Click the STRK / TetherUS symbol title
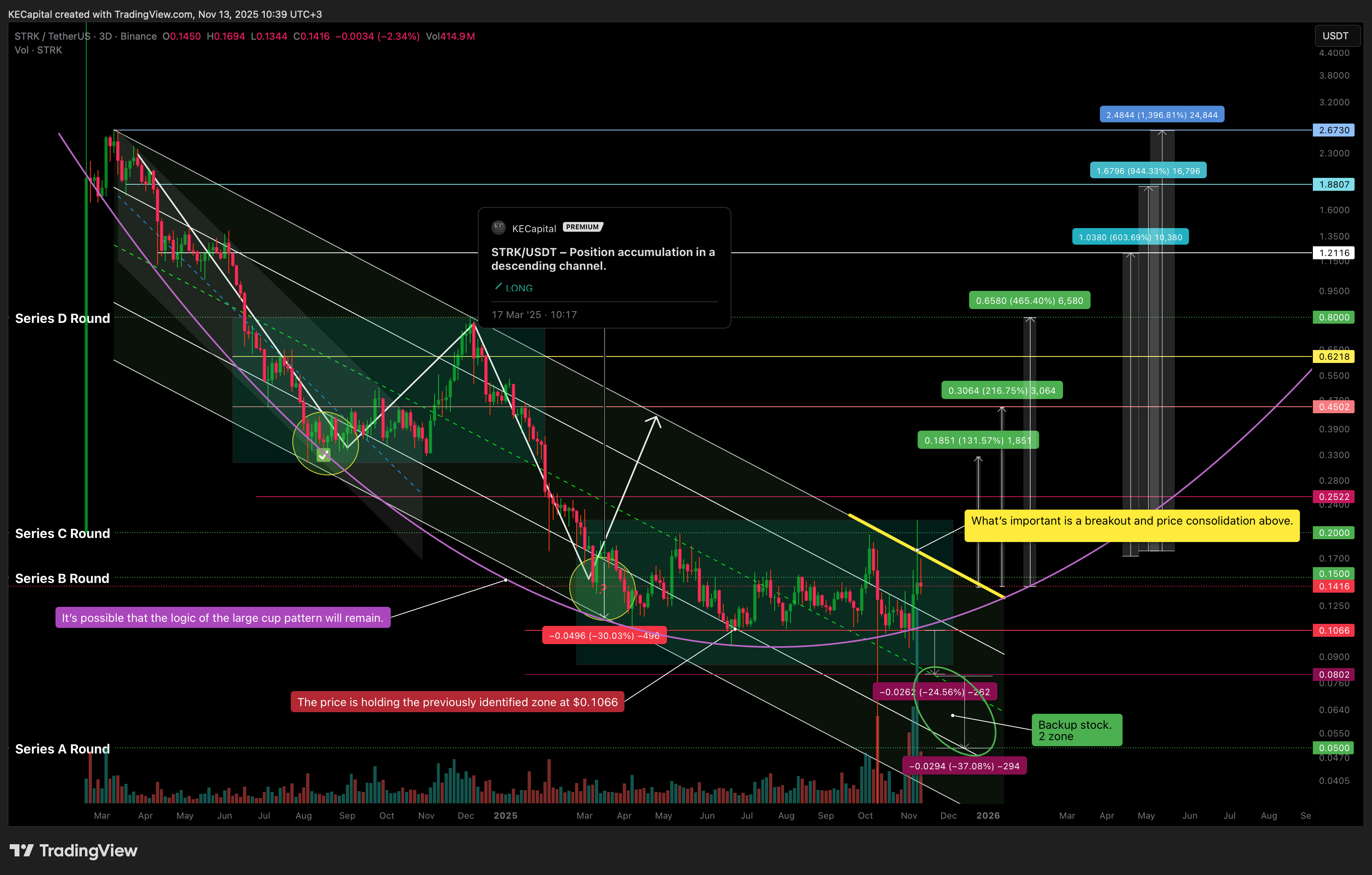The width and height of the screenshot is (1372, 875). pyautogui.click(x=52, y=36)
